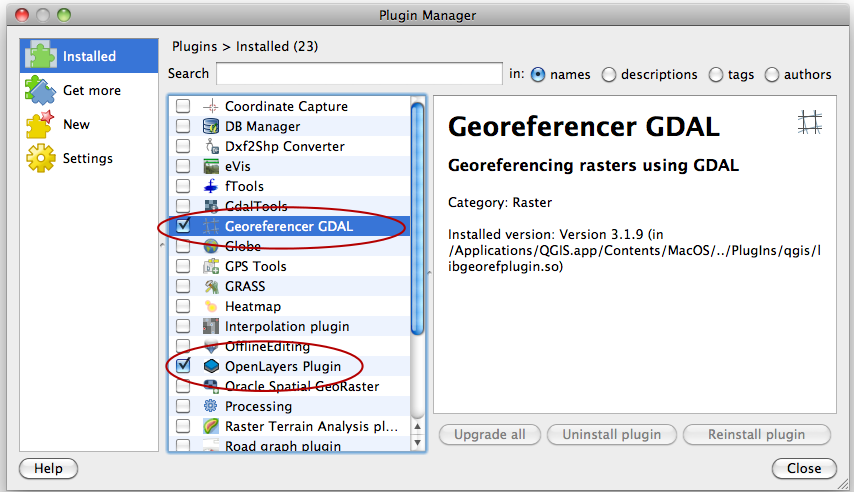Click the Reinstall plugin button

757,434
